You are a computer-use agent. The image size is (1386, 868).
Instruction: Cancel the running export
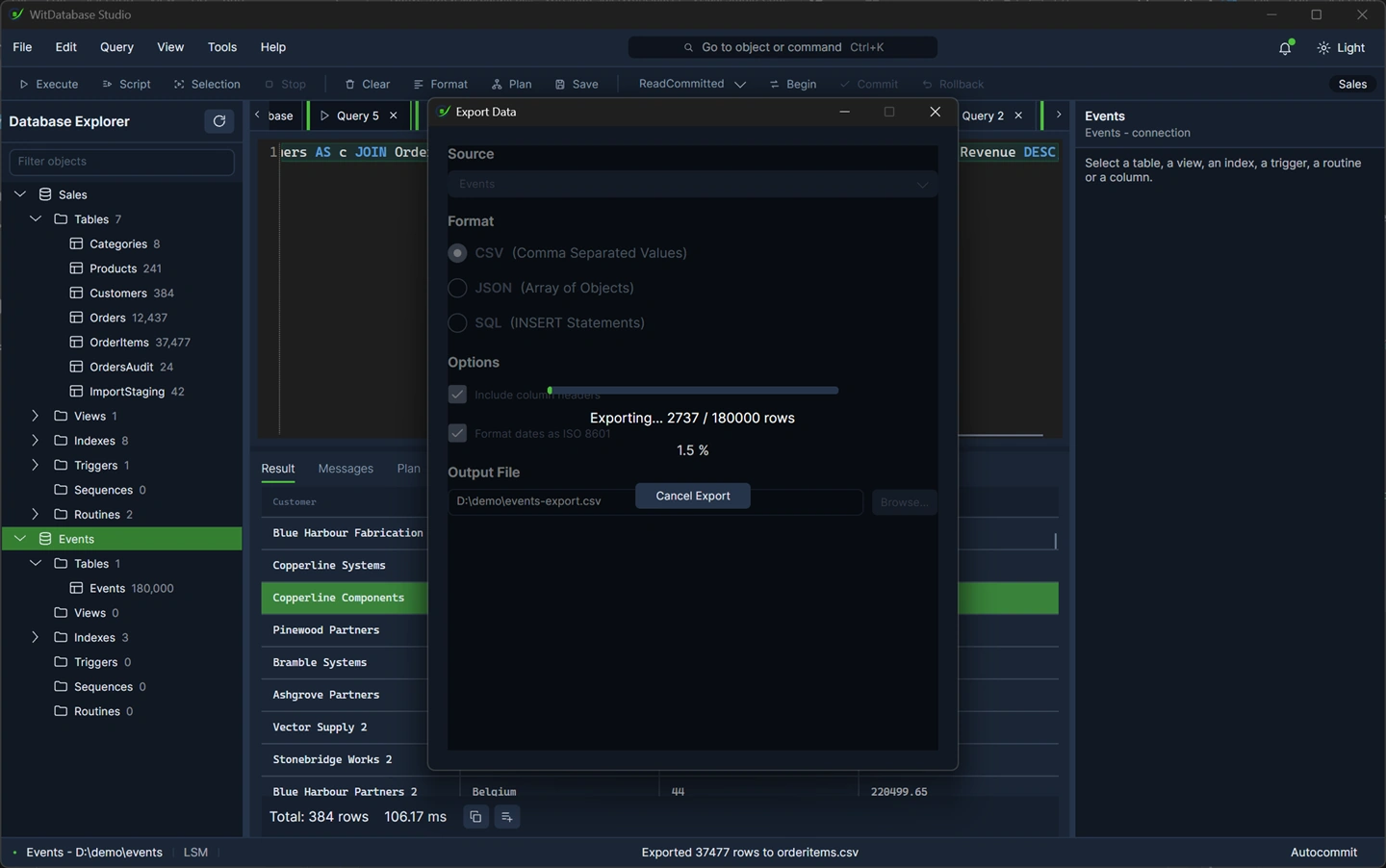[693, 496]
